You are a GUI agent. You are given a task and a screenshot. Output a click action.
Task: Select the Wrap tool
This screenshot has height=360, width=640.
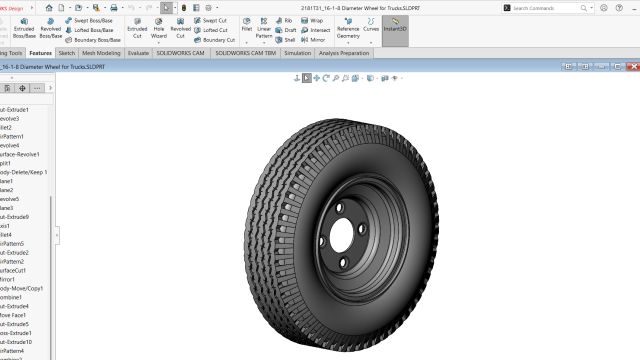pos(312,20)
